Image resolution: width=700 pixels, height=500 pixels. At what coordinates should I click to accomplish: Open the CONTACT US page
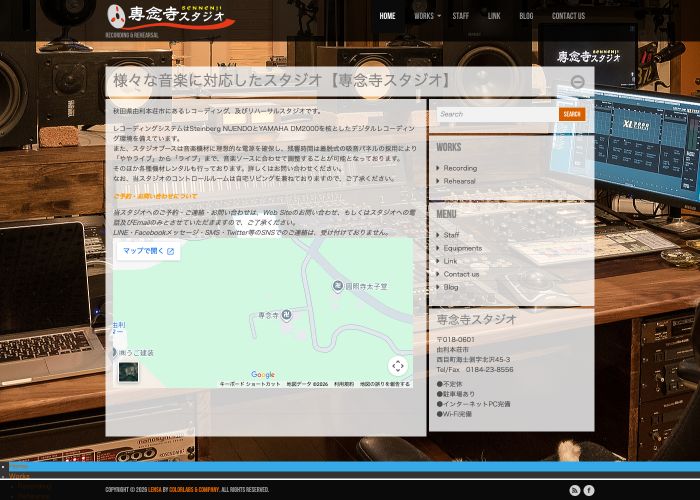568,16
